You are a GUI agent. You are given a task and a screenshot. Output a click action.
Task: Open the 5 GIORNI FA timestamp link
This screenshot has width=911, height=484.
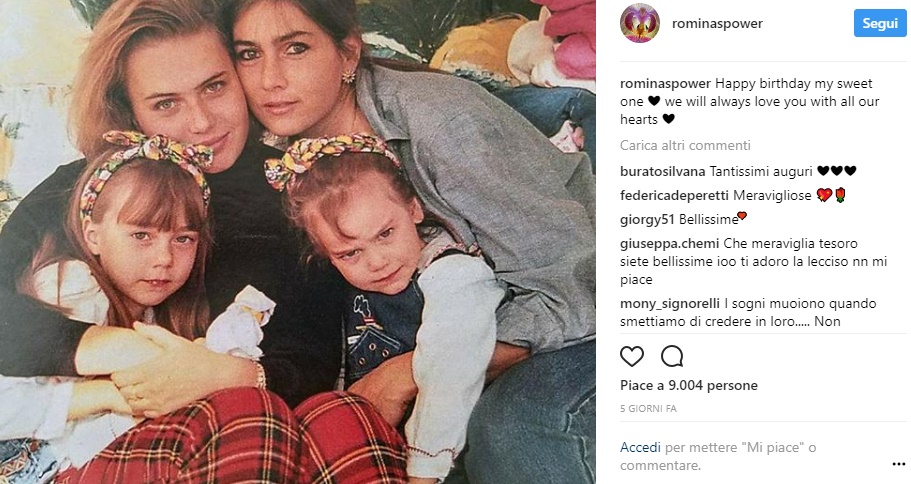click(648, 408)
